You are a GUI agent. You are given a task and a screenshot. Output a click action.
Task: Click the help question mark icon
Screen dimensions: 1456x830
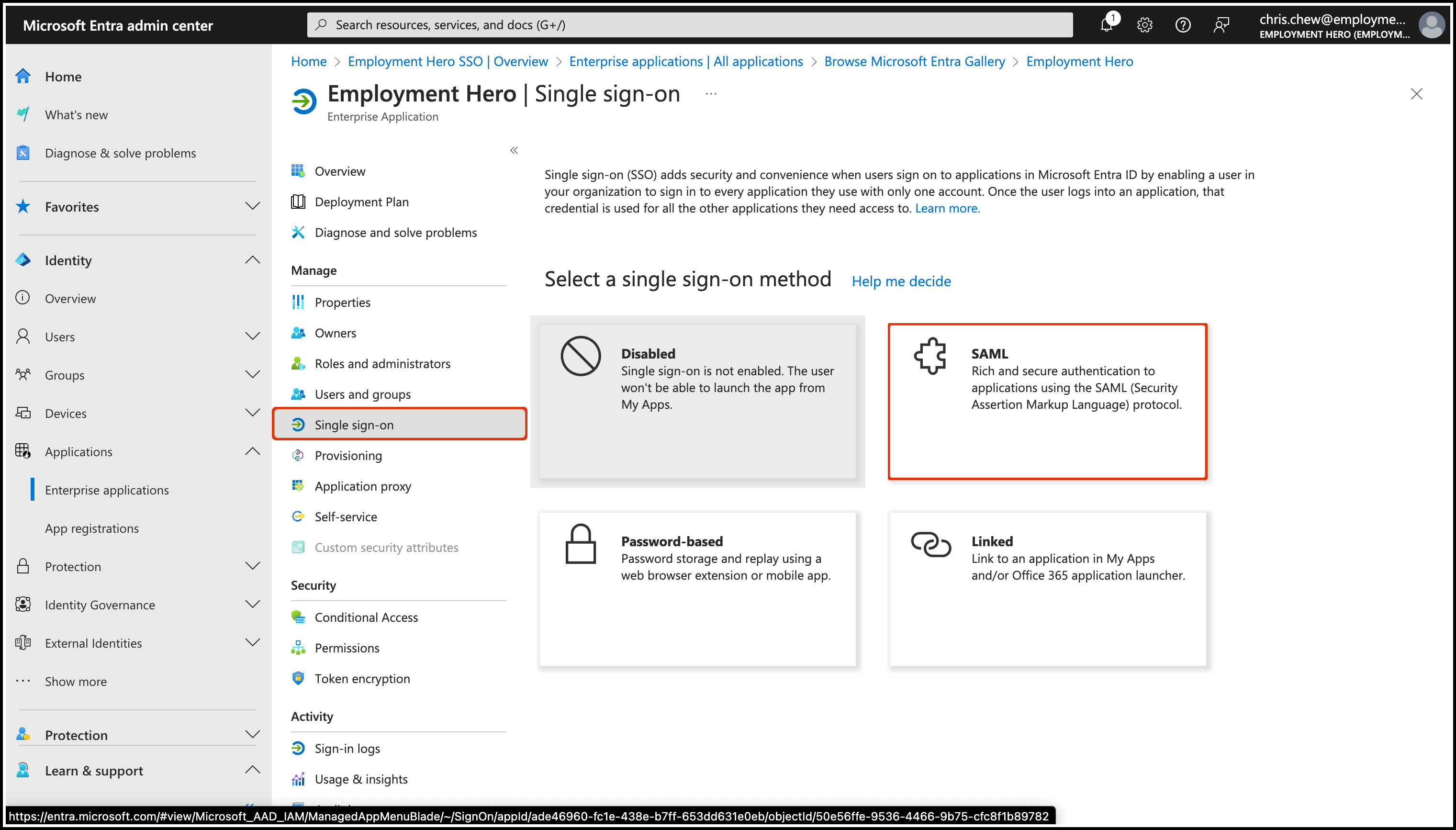click(1183, 25)
